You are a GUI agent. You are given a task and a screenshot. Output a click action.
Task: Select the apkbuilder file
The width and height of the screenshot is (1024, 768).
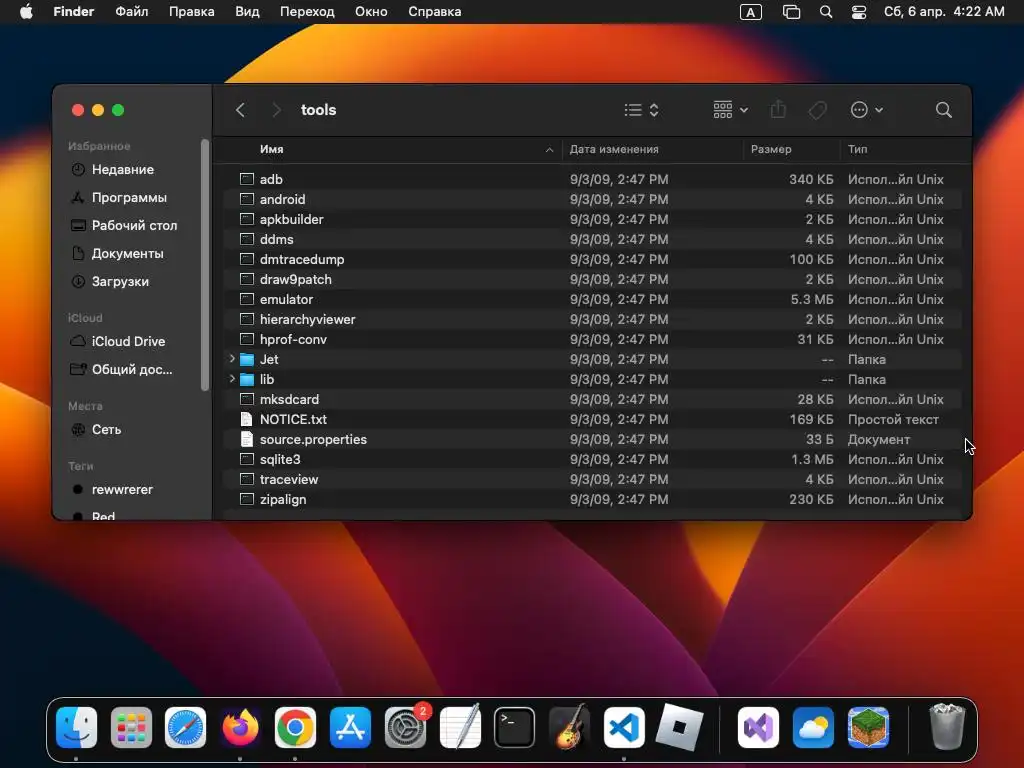(x=291, y=219)
